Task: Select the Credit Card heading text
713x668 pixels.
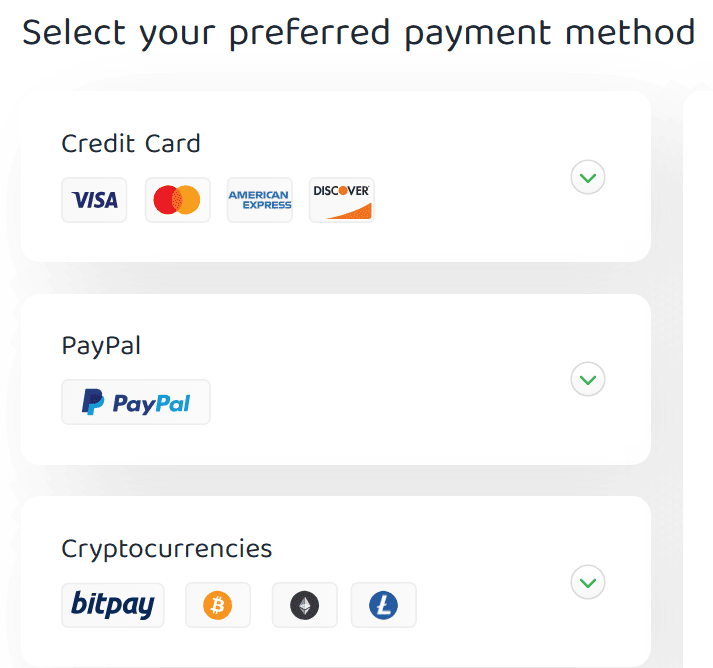Action: tap(131, 143)
